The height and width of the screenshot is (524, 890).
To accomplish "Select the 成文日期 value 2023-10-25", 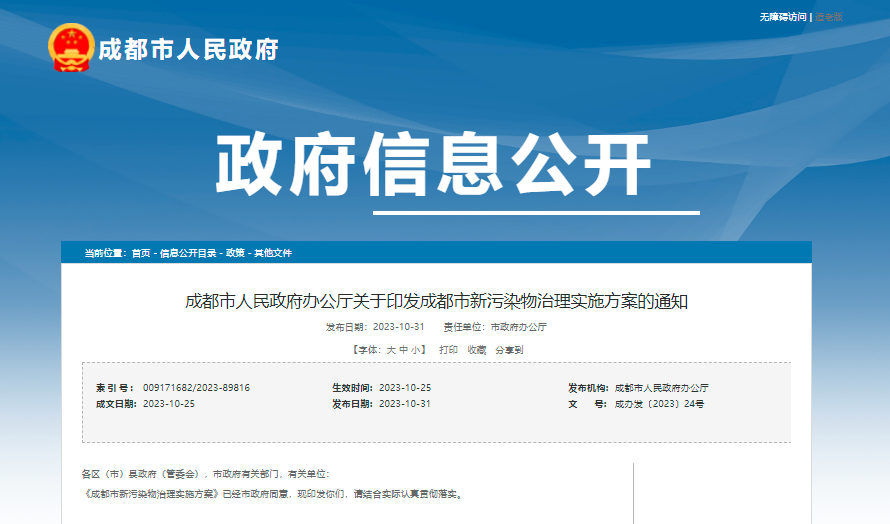I will pyautogui.click(x=169, y=404).
